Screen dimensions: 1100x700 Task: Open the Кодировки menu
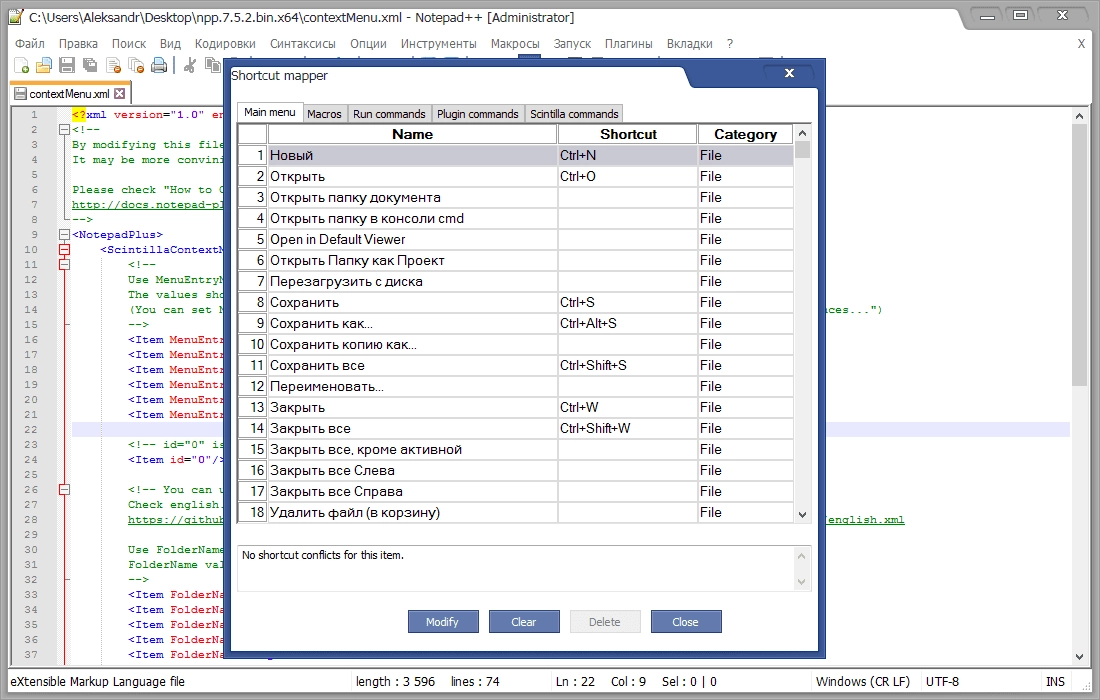click(225, 43)
